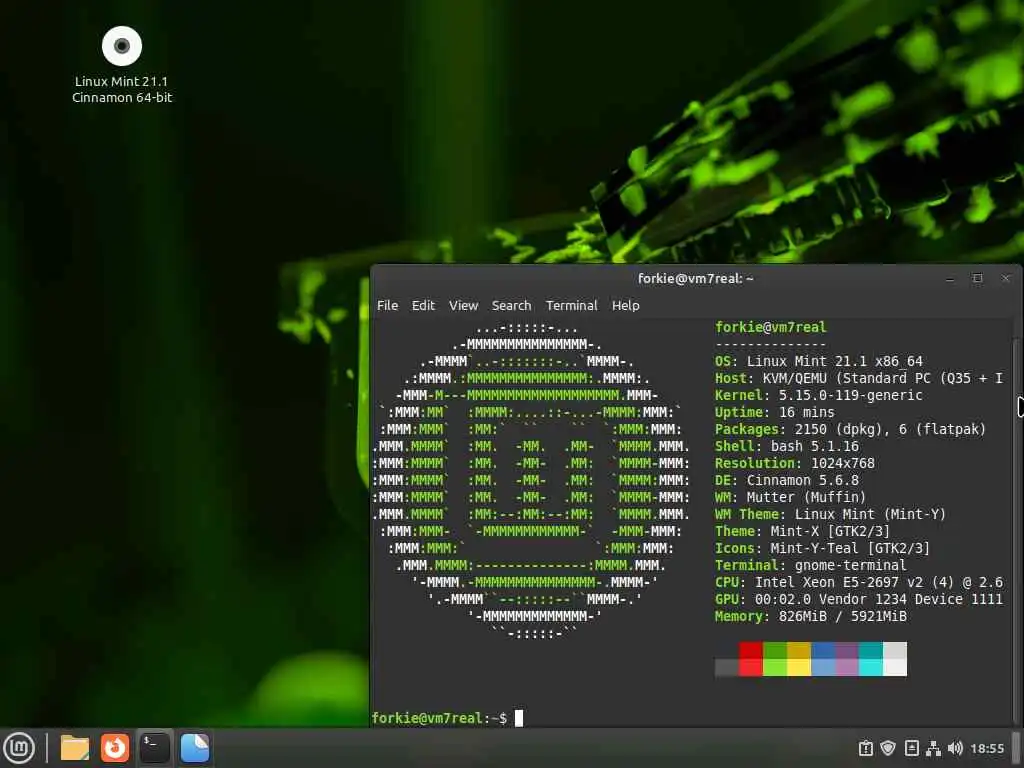Click the 'Uptime: 16 mins' line
Screen dimensions: 1024x768
[775, 412]
